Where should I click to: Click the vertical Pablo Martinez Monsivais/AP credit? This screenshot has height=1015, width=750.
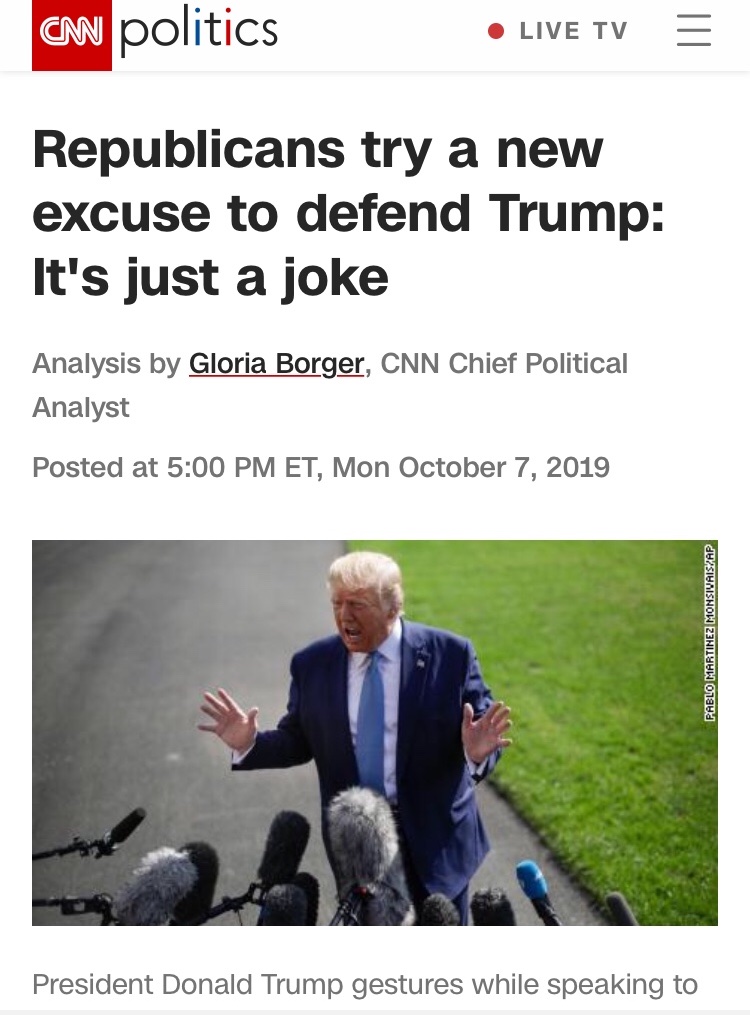coord(708,632)
